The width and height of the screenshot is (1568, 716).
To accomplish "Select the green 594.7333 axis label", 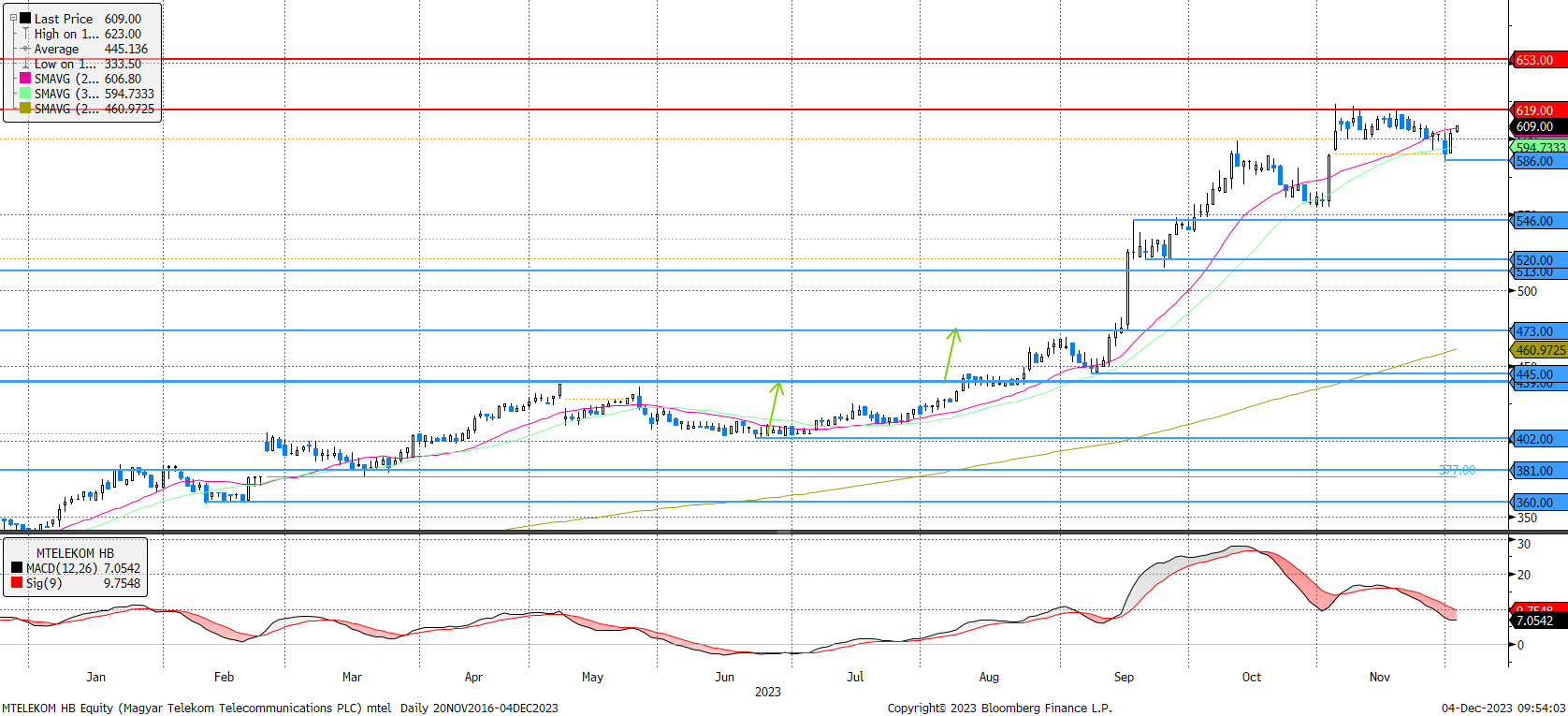I will (x=1538, y=147).
